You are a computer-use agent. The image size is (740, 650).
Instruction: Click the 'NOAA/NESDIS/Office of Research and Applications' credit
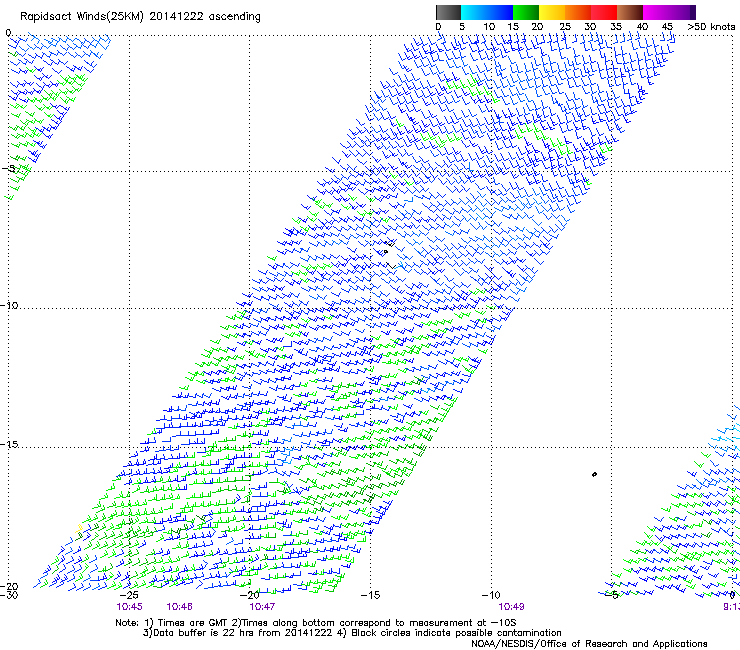tap(589, 644)
